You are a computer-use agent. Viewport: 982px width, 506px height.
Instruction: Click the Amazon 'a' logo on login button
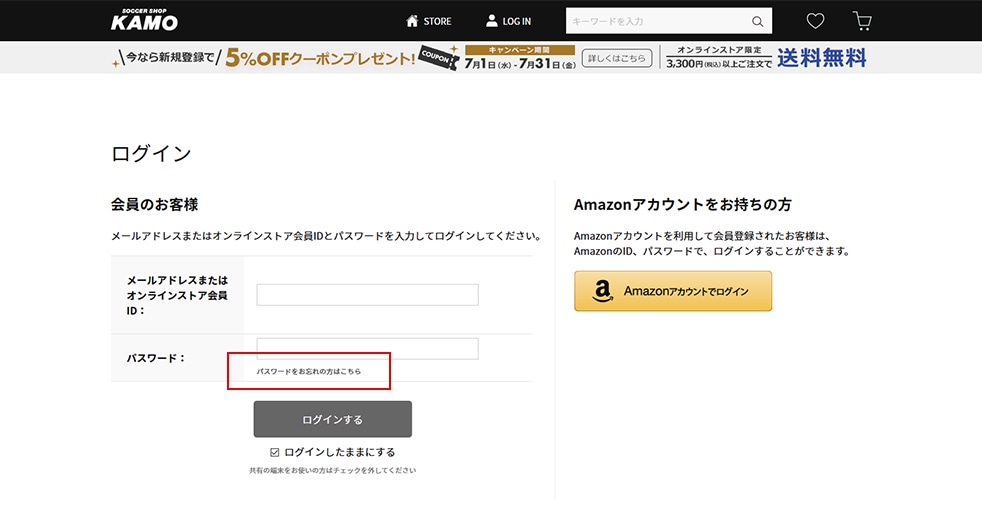[602, 291]
